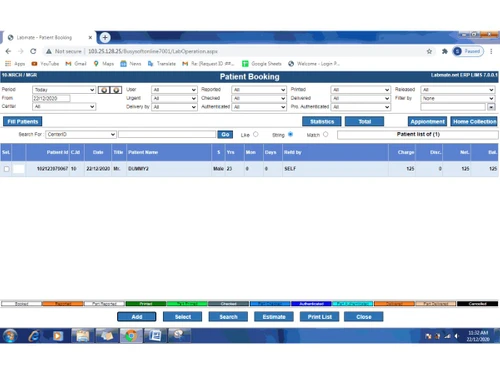Open the file explorer taskbar icon
This screenshot has width=500, height=375.
tap(82, 336)
